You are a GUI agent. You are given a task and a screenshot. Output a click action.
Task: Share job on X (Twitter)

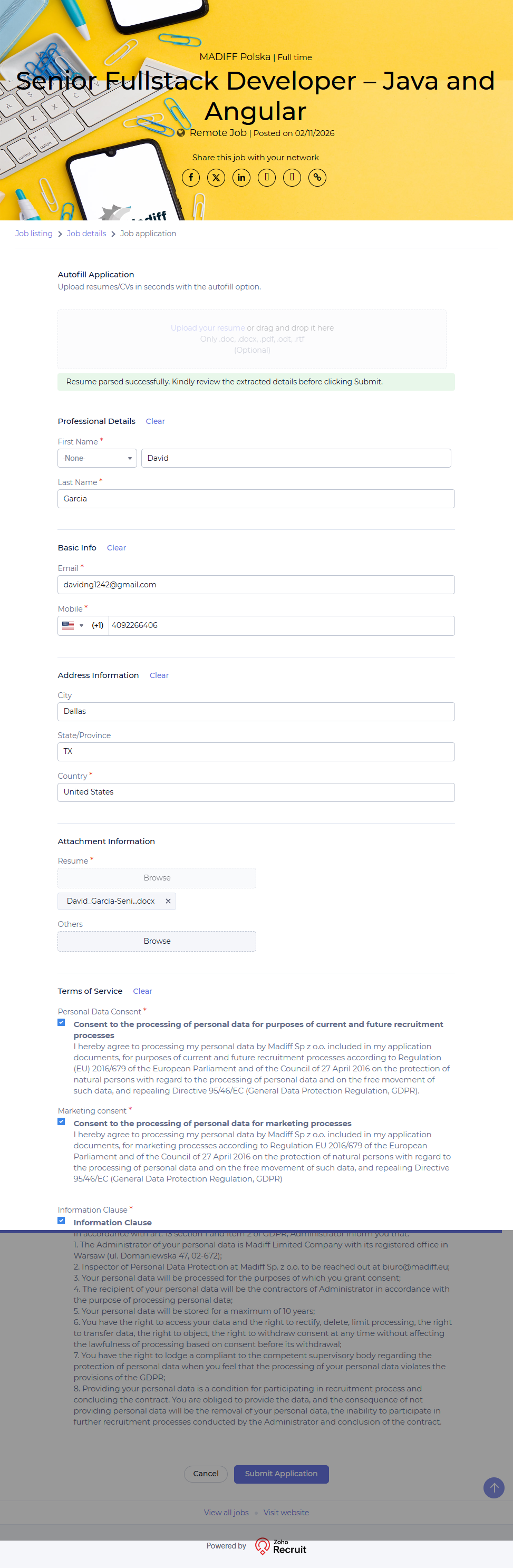pos(216,177)
